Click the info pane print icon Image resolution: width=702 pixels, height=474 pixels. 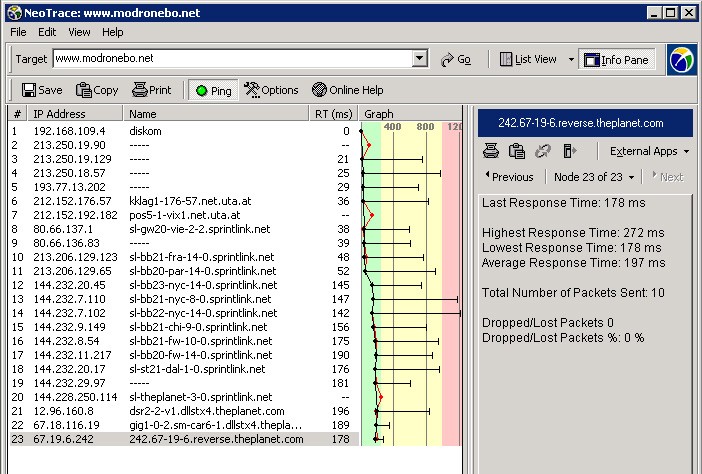point(491,151)
